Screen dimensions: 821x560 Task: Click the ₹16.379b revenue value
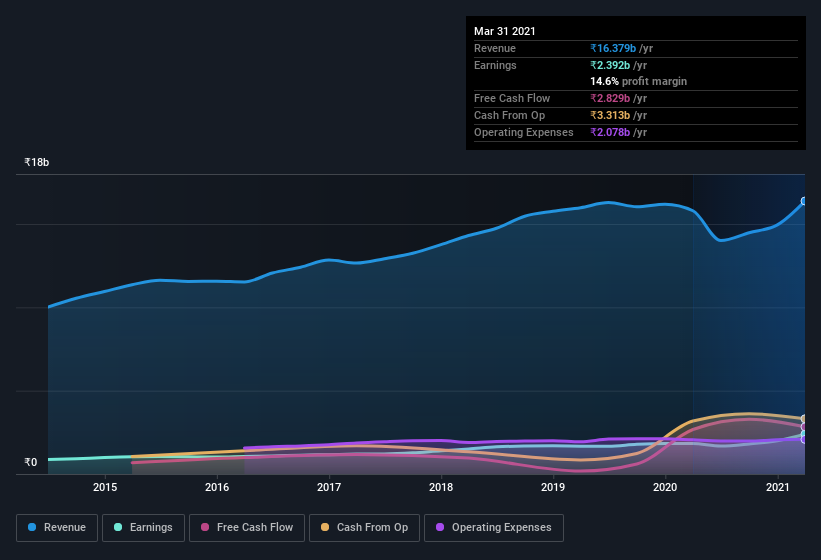(613, 48)
